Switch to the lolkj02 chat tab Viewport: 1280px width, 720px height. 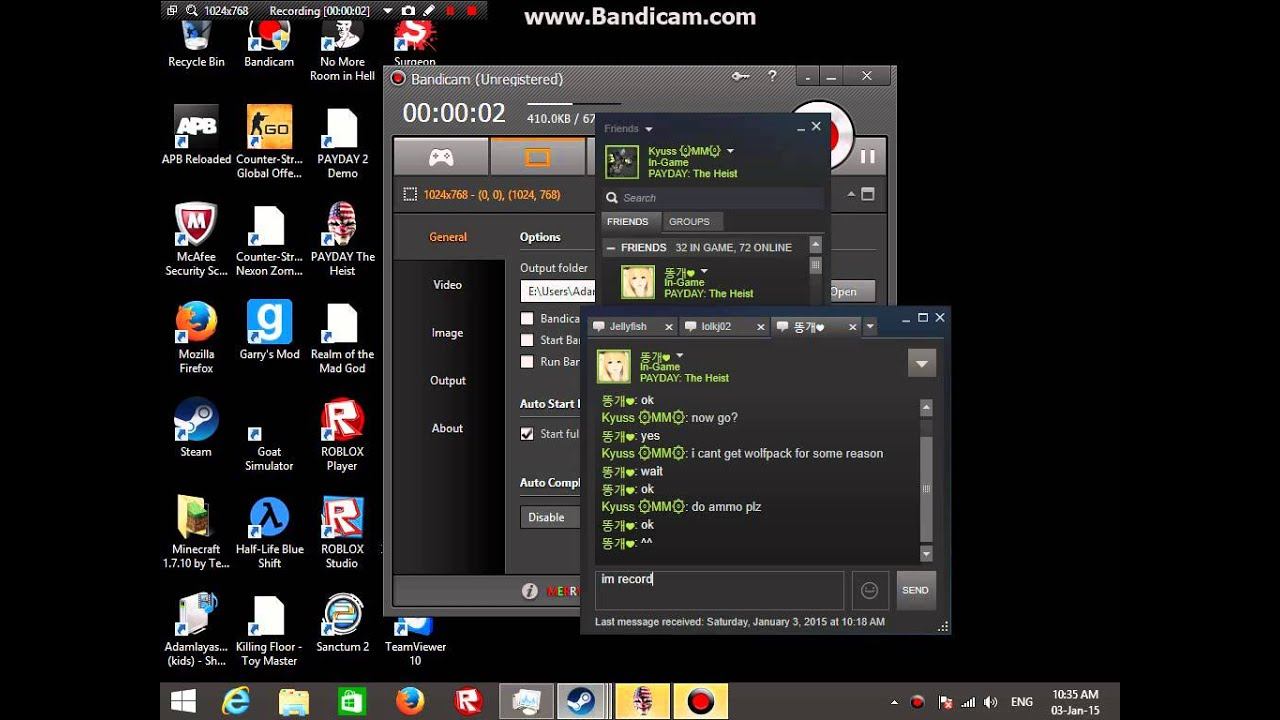(x=716, y=327)
